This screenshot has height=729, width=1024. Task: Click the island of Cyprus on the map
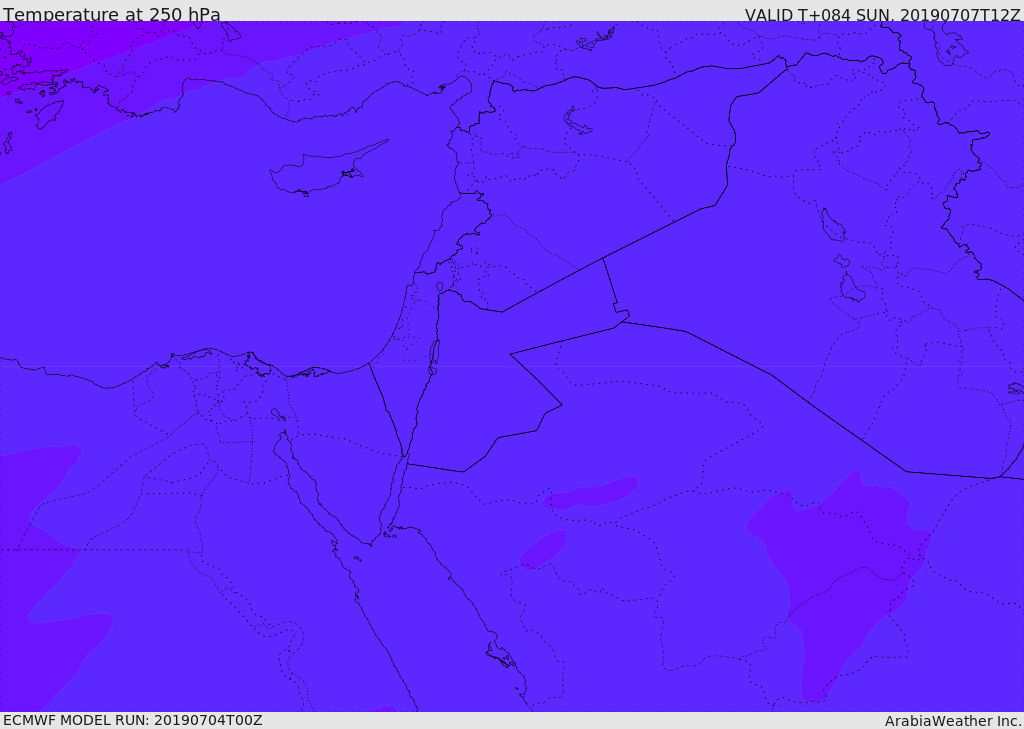point(322,171)
